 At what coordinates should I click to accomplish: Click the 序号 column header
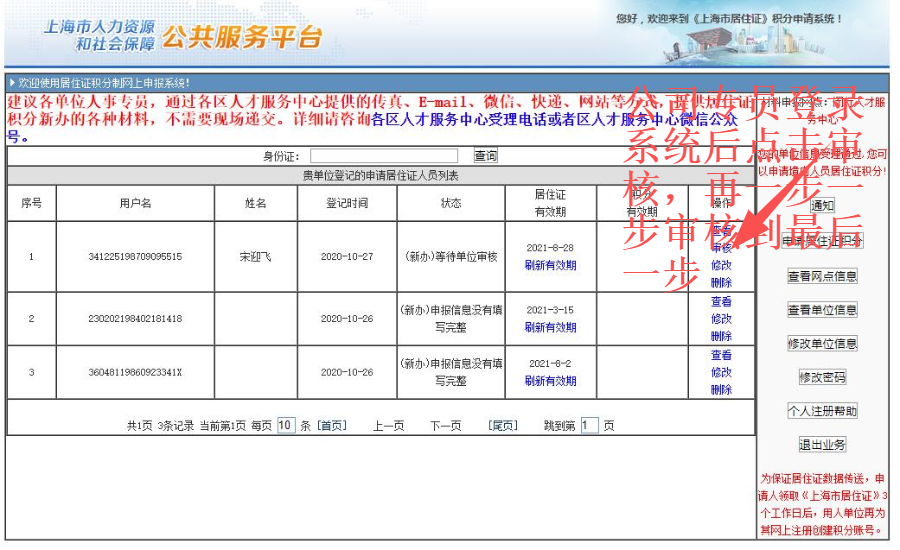point(32,203)
